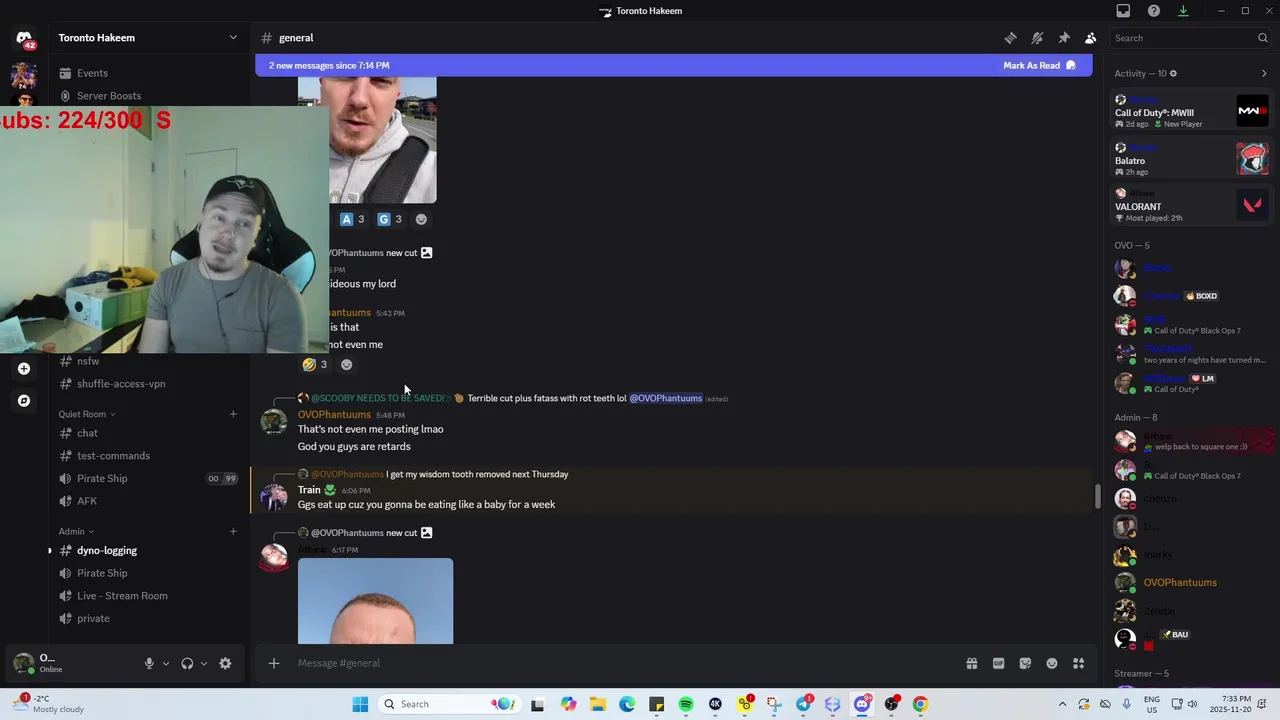This screenshot has height=720, width=1280.
Task: Add reaction next to laughing emoji
Action: (x=346, y=365)
